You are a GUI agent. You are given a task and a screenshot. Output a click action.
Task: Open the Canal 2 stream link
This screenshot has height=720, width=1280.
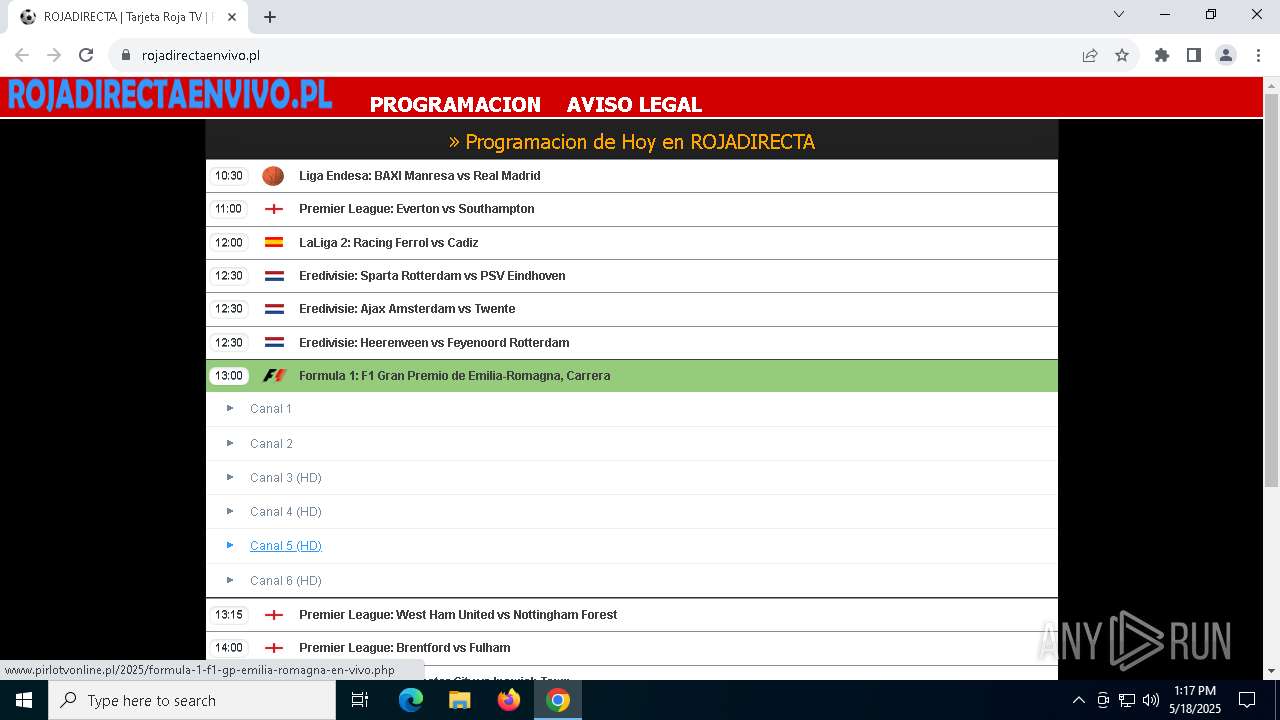coord(271,444)
